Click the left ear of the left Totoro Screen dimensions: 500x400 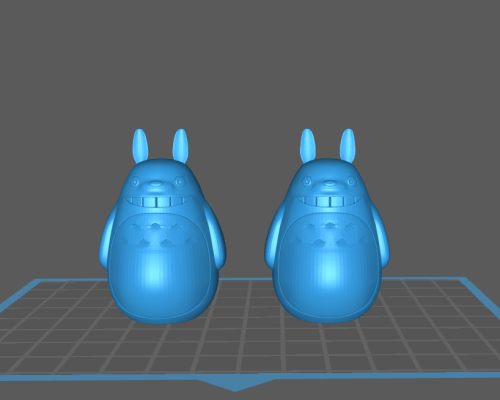coord(140,146)
